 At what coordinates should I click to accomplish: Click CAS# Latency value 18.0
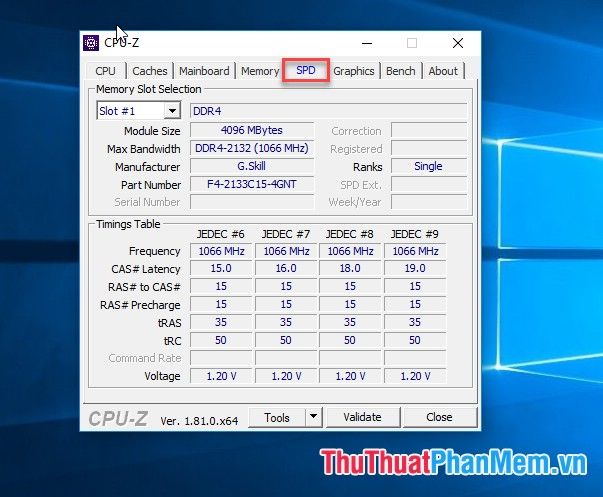(350, 269)
